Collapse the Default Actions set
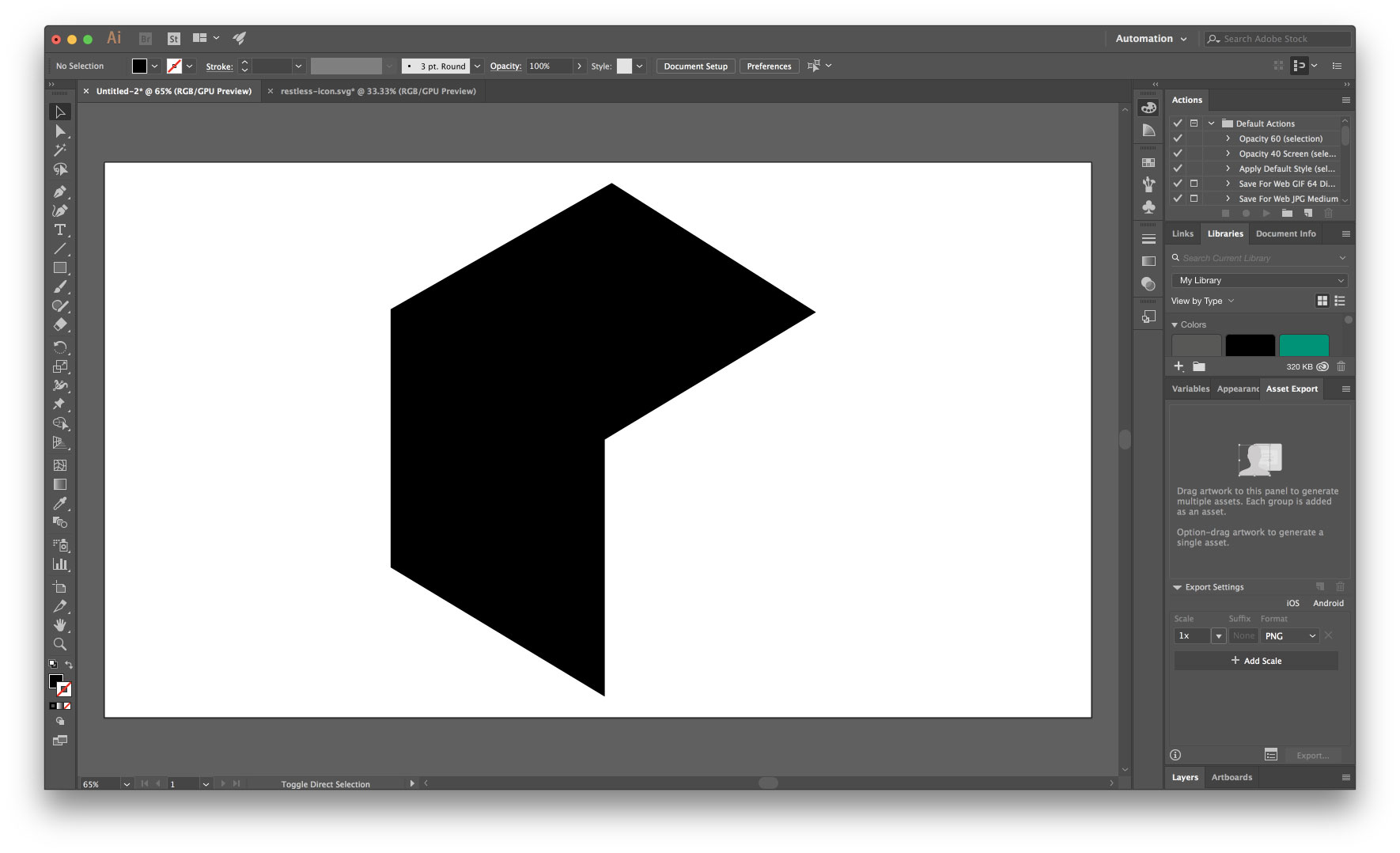This screenshot has height=853, width=1400. click(x=1211, y=123)
